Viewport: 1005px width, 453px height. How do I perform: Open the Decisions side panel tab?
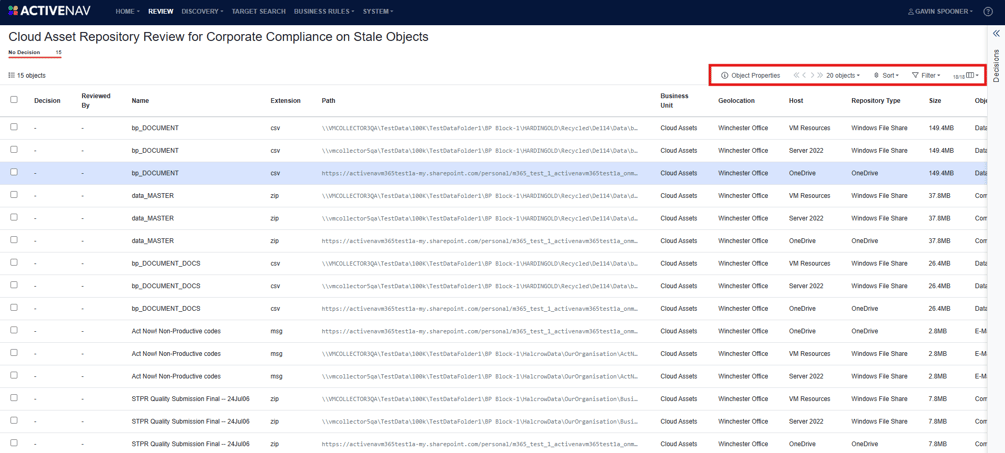[995, 65]
